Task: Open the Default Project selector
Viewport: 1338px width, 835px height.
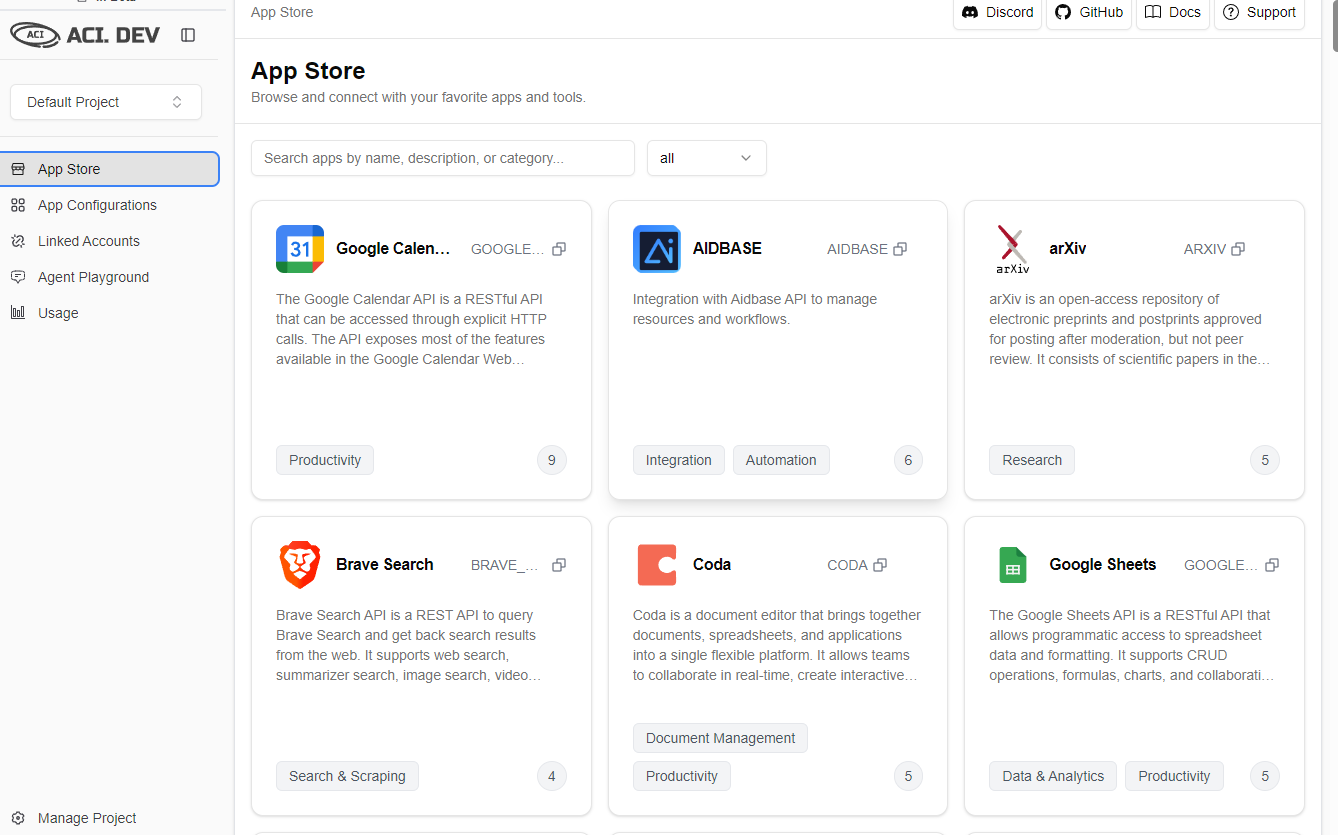Action: coord(106,102)
